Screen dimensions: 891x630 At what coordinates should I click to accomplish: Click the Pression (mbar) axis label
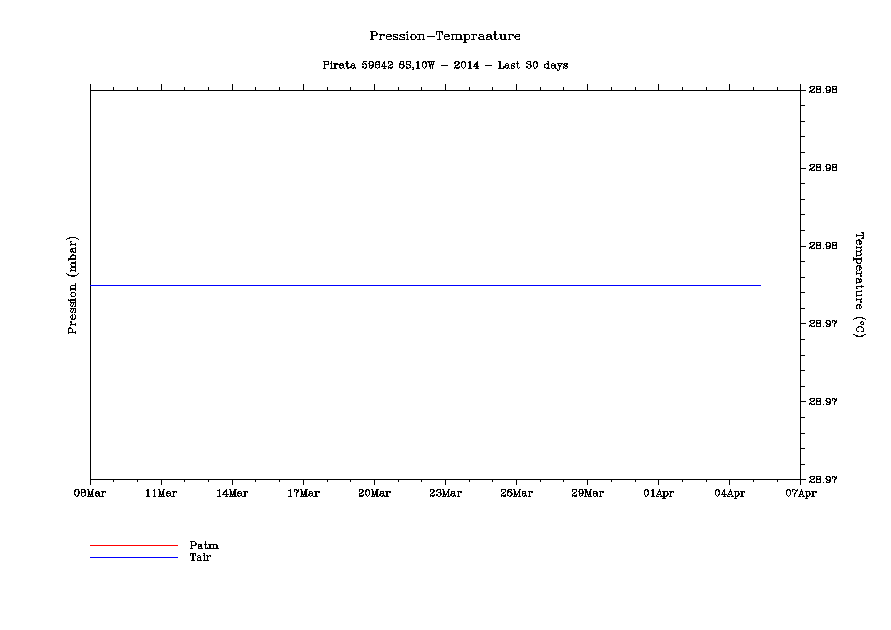[72, 285]
